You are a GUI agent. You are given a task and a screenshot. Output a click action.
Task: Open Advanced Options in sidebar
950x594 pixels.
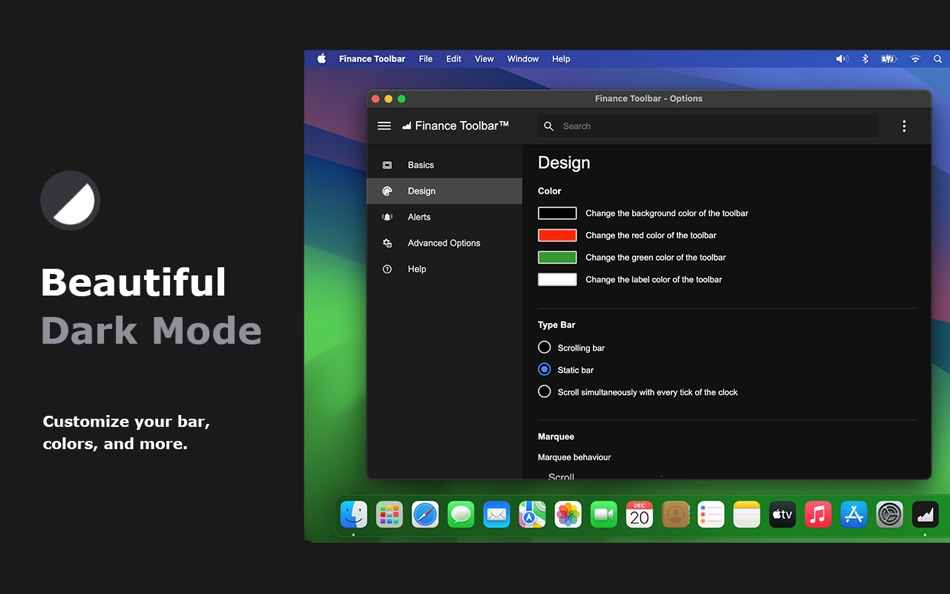[444, 243]
